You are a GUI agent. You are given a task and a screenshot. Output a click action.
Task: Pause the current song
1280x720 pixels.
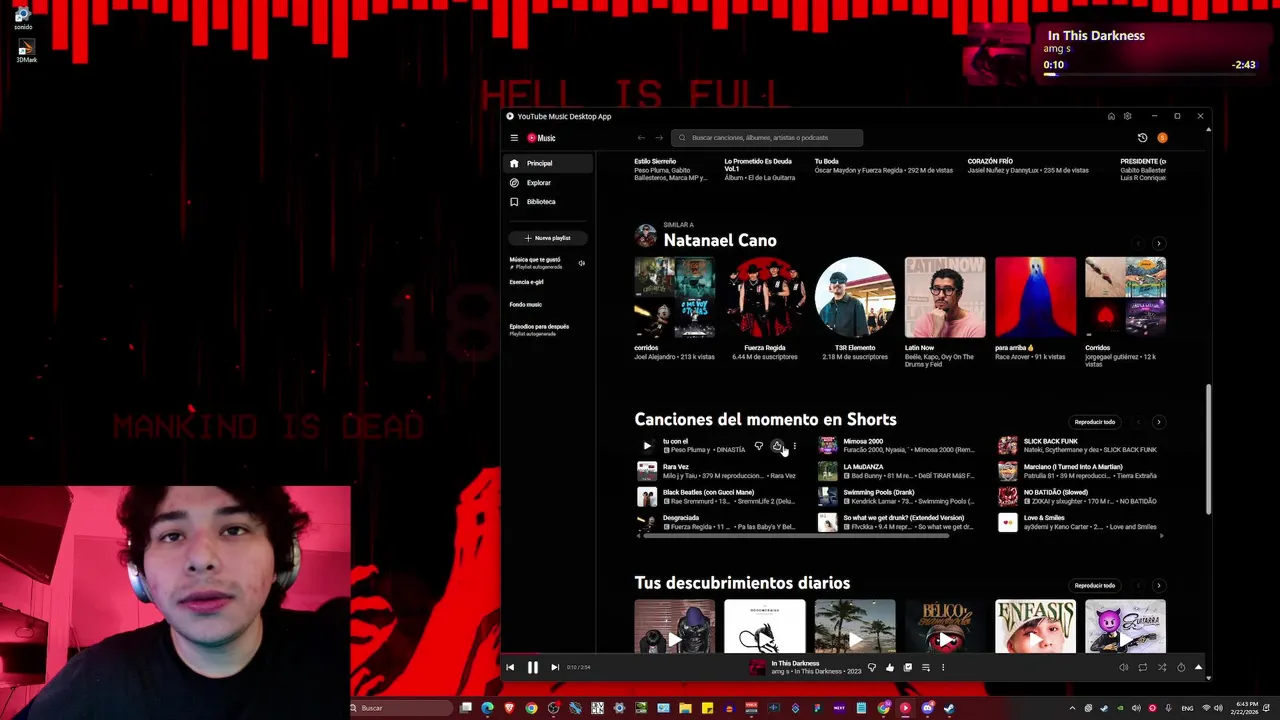click(532, 667)
